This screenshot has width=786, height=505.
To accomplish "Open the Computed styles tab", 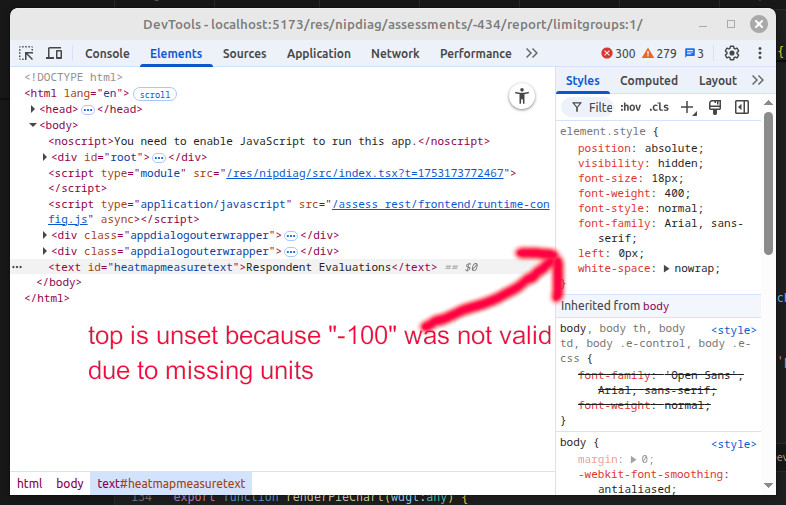I will (x=648, y=80).
